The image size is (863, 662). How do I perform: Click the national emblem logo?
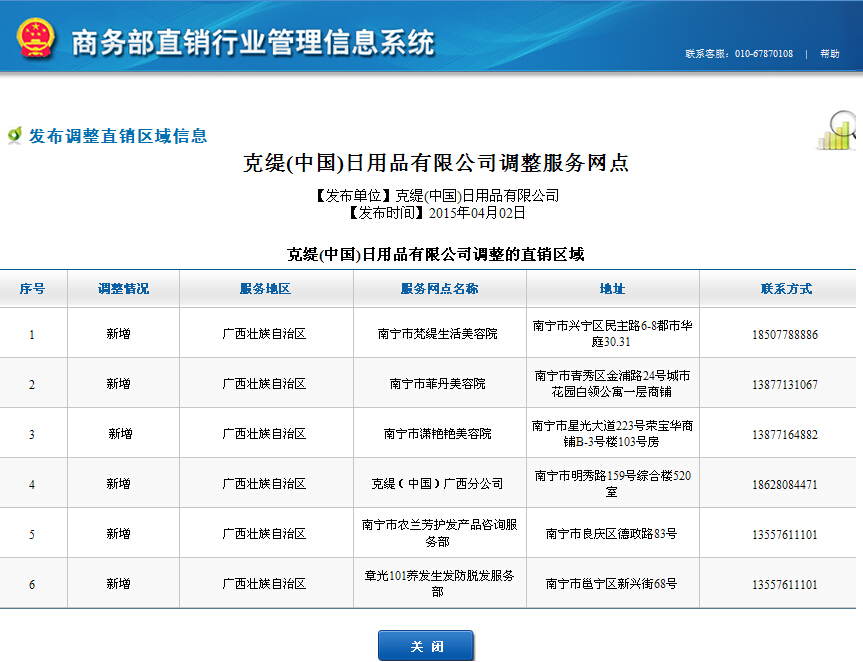[36, 37]
